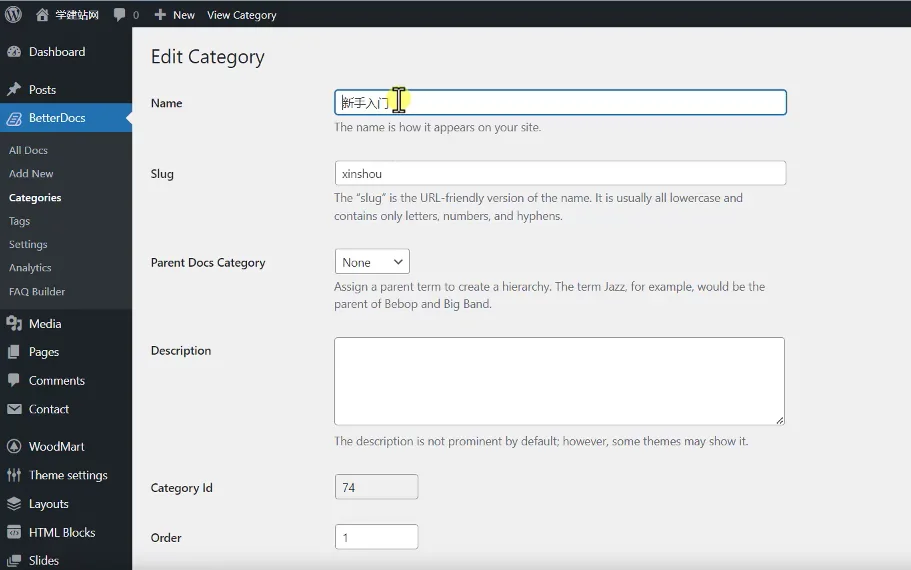The width and height of the screenshot is (911, 570).
Task: Click the Order number field
Action: 376,537
